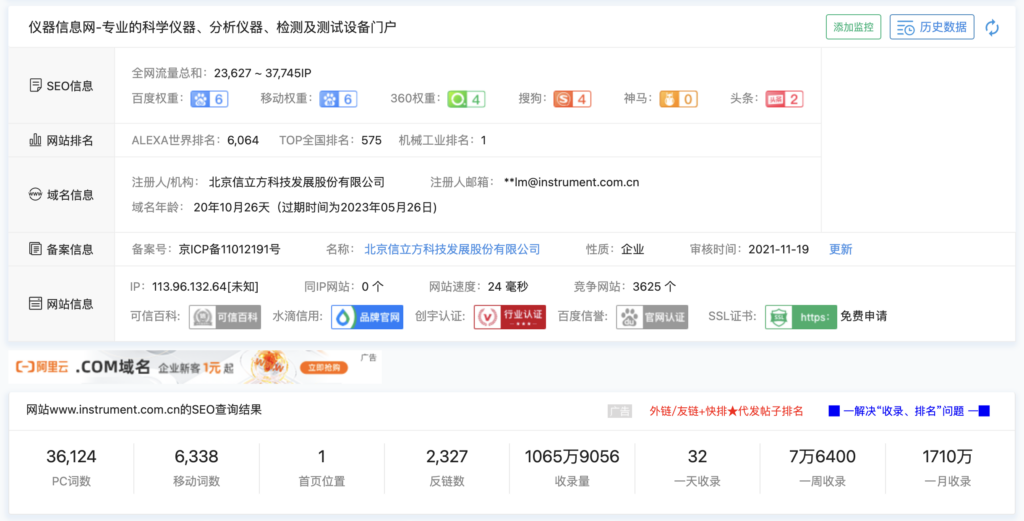The image size is (1024, 521).
Task: Click 机械工业排名 value 1
Action: pos(483,140)
